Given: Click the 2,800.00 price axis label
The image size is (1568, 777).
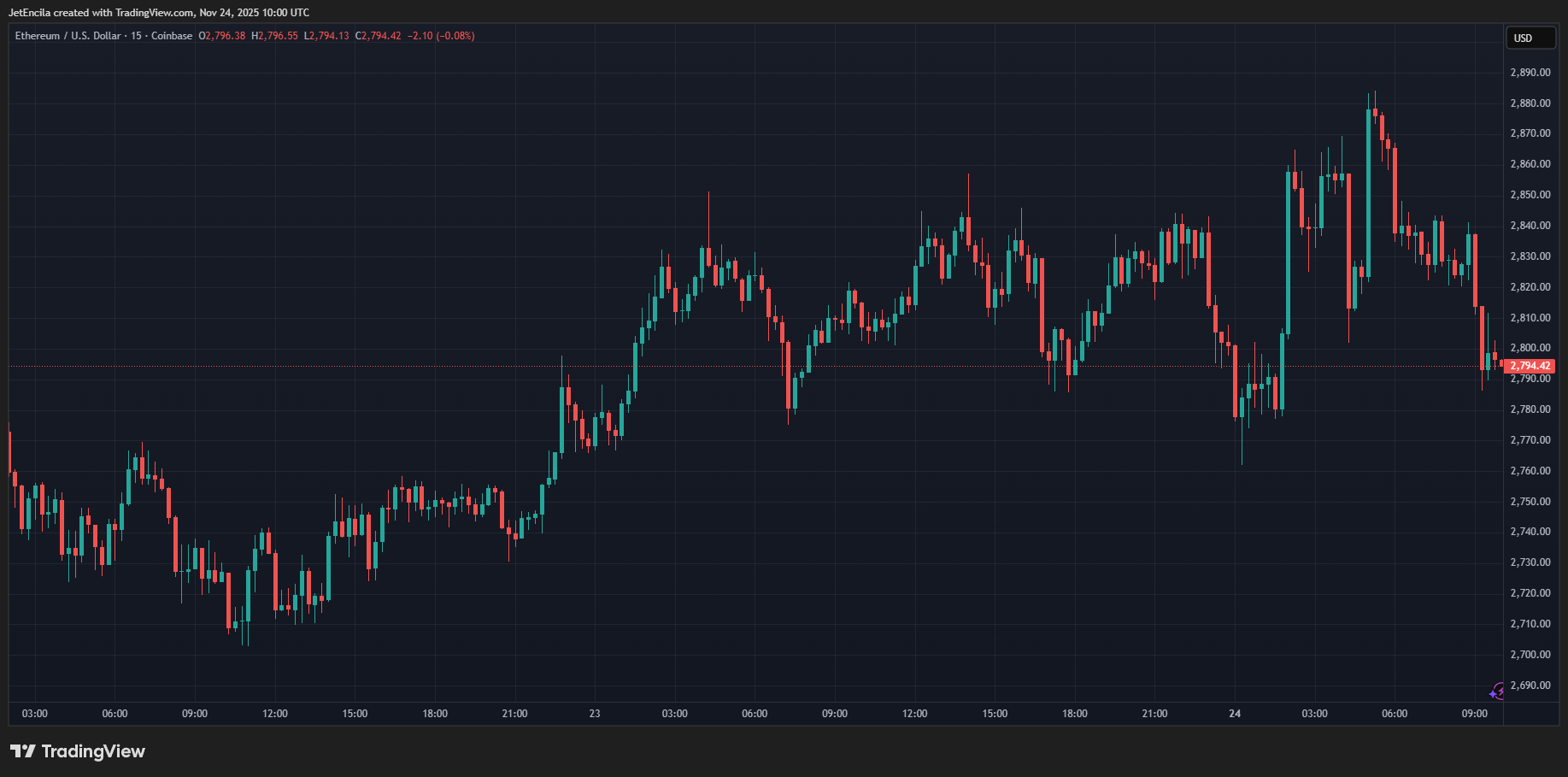Looking at the screenshot, I should coord(1530,348).
